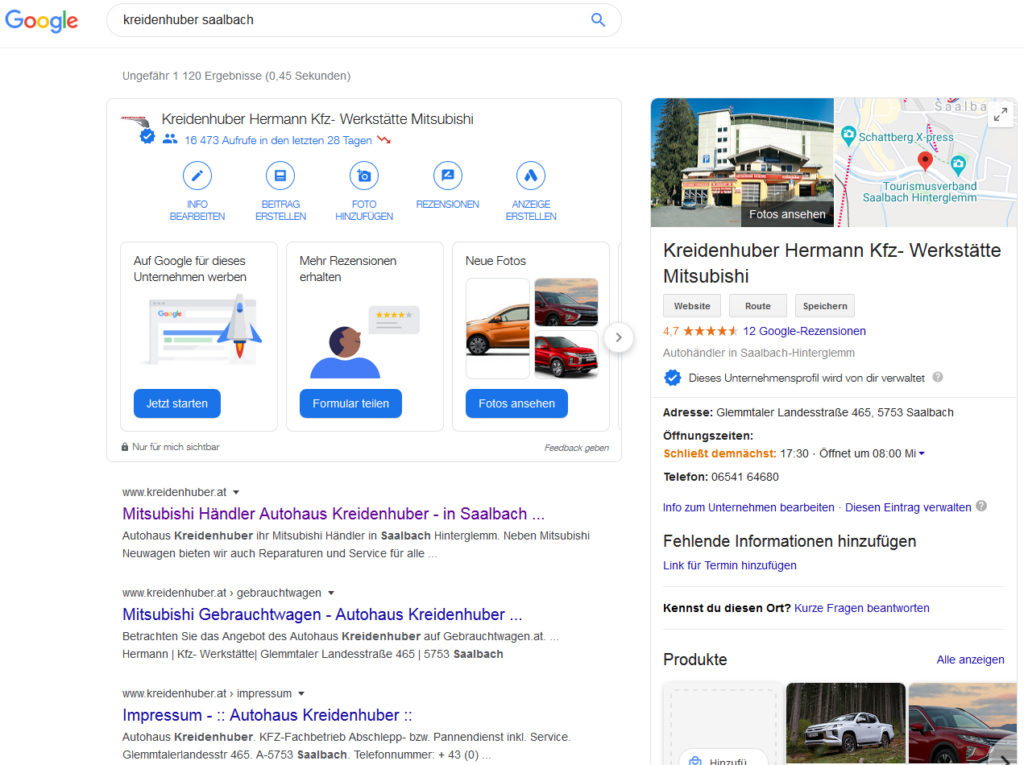Click the Beitrag erstellen icon
1024x765 pixels.
(x=280, y=176)
